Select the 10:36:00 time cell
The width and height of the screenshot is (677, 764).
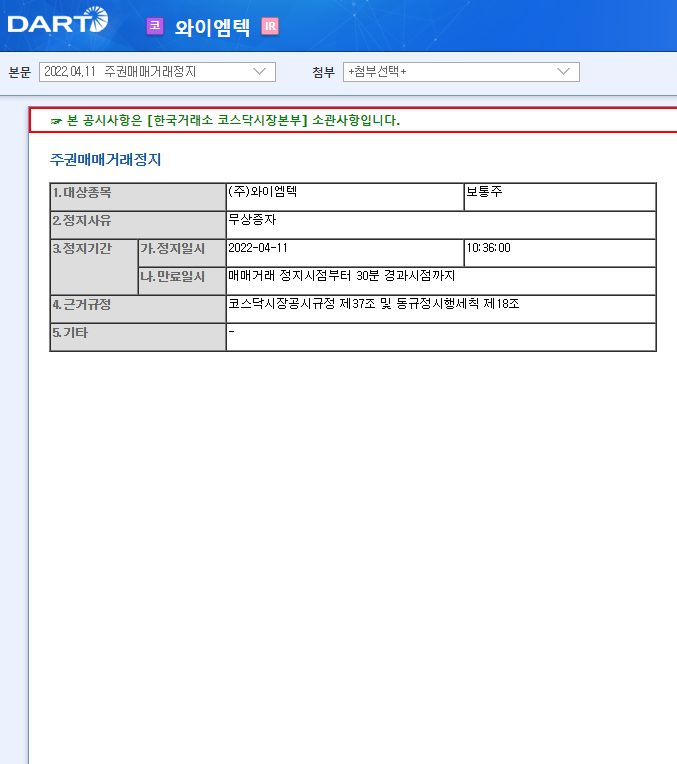[560, 253]
